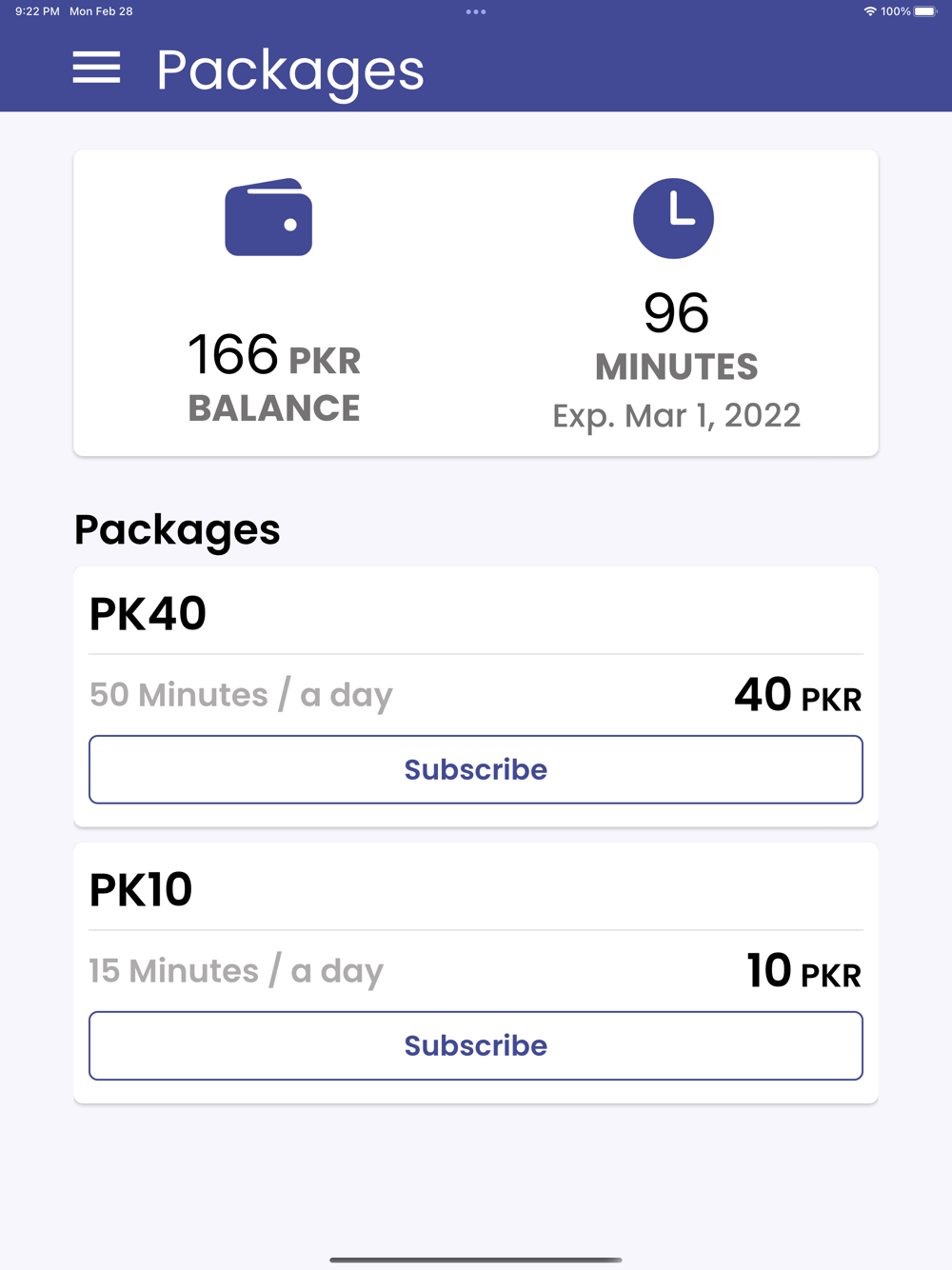
Task: Tap the 50 Minutes / a day text
Action: point(241,695)
